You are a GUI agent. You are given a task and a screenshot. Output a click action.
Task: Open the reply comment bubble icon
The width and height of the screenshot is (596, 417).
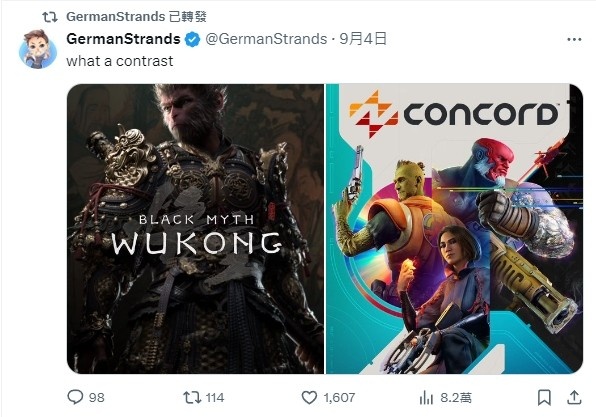pos(75,397)
